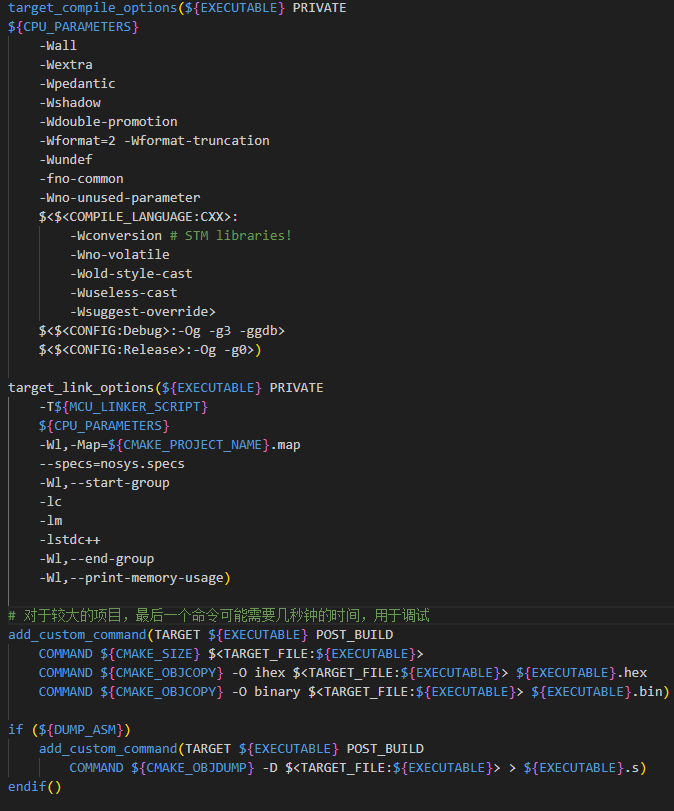Click the .hex file extension text
The image size is (674, 811).
[632, 673]
